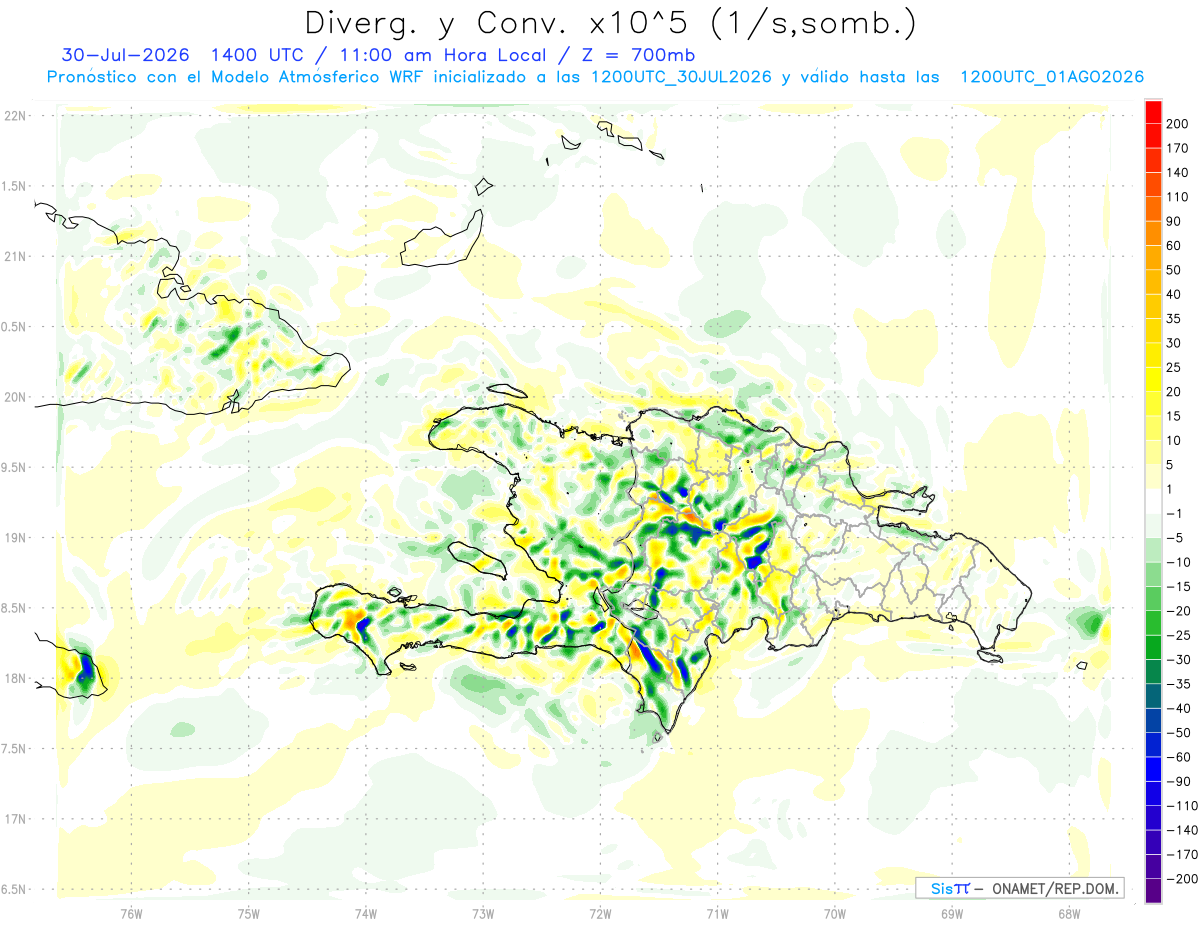Click the '71W' longitude label
1200x927 pixels.
717,912
